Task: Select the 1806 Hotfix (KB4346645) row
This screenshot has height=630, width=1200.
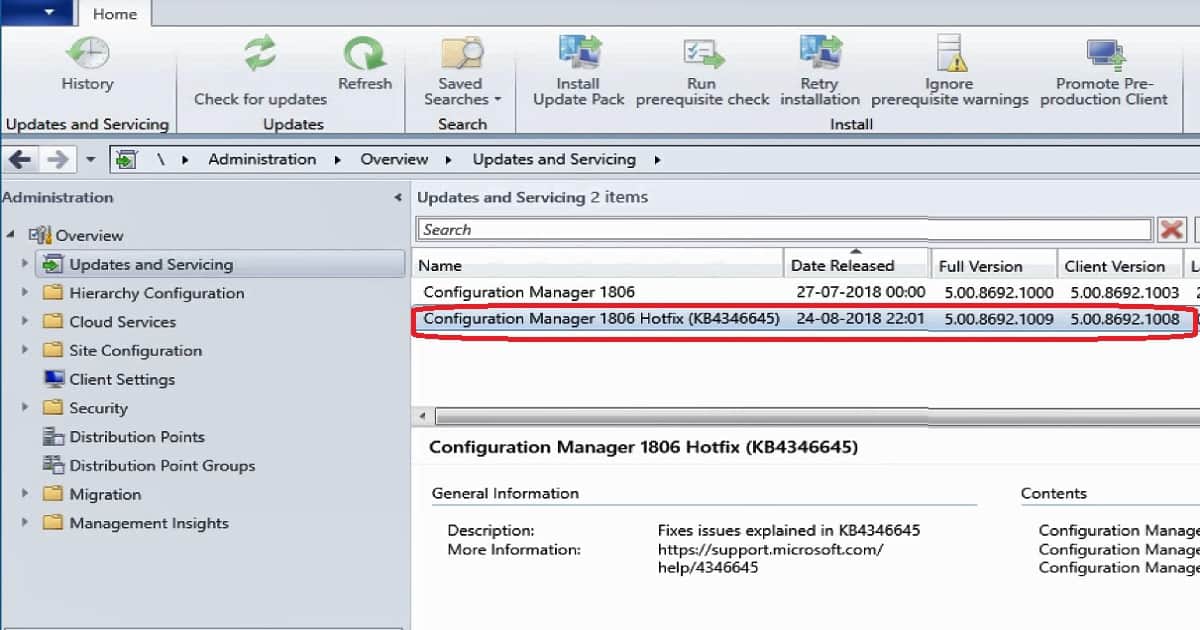Action: 805,319
